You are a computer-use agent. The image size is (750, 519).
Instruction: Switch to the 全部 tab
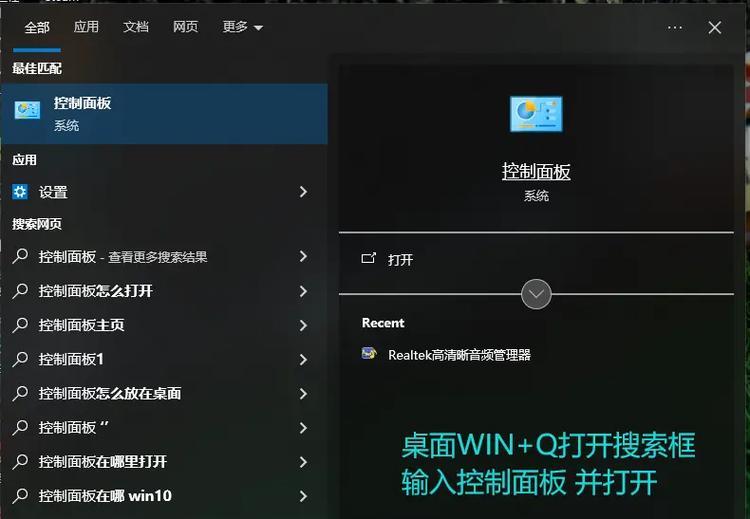pos(37,27)
